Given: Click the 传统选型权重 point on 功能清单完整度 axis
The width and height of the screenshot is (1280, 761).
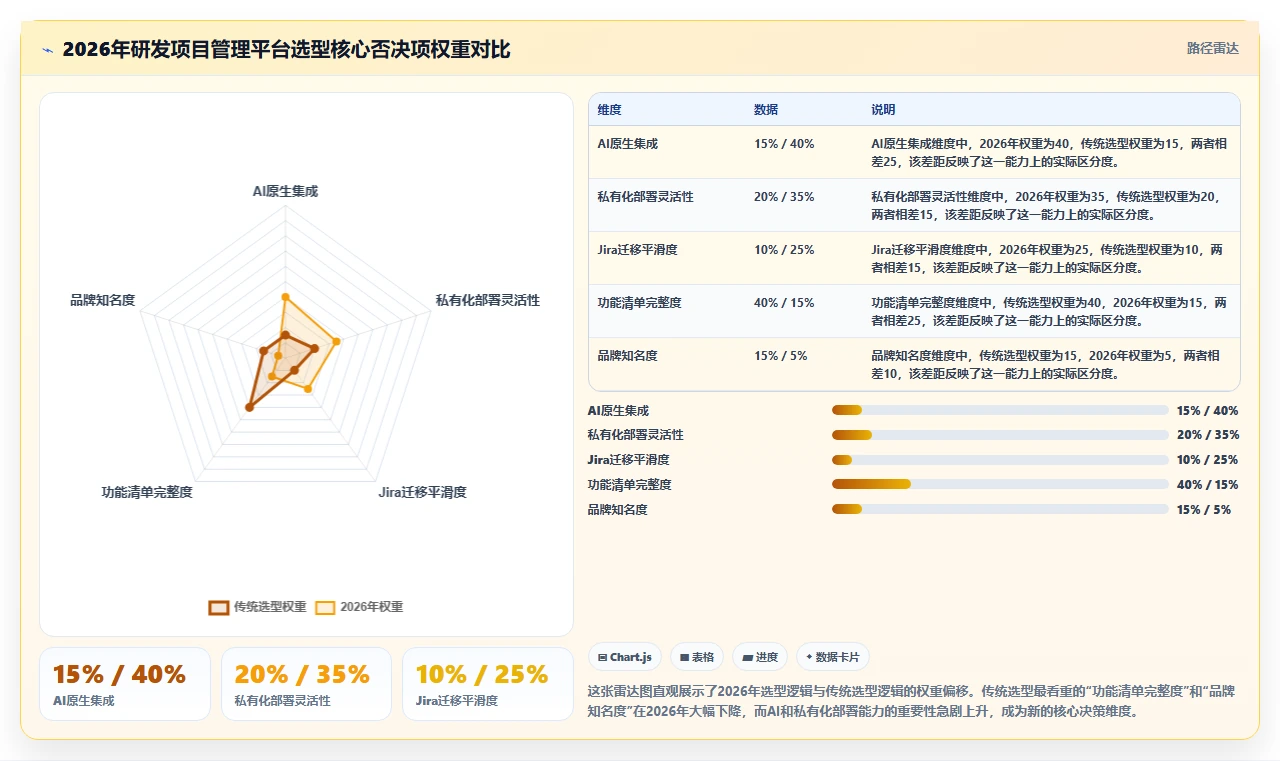Looking at the screenshot, I should [x=249, y=407].
